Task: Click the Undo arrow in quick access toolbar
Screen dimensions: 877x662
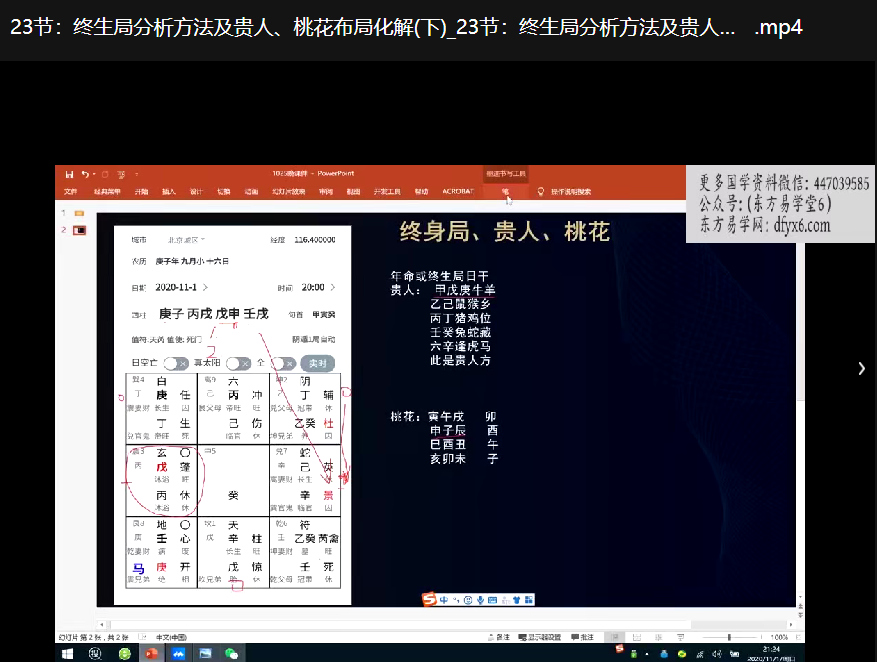Action: [86, 174]
